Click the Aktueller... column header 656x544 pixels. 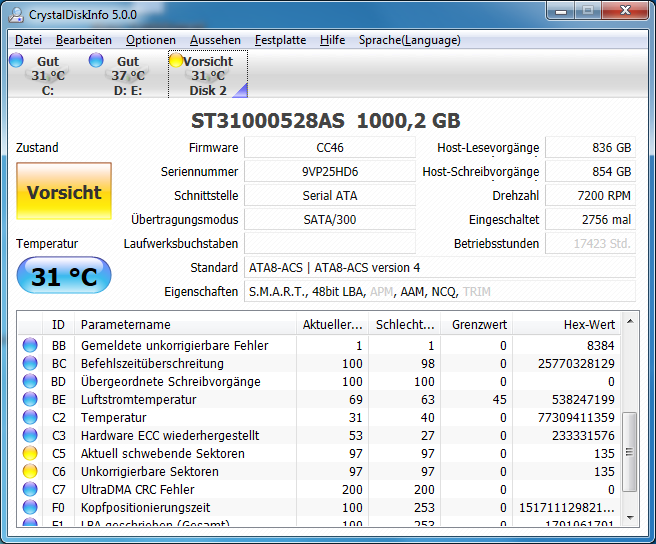(333, 324)
